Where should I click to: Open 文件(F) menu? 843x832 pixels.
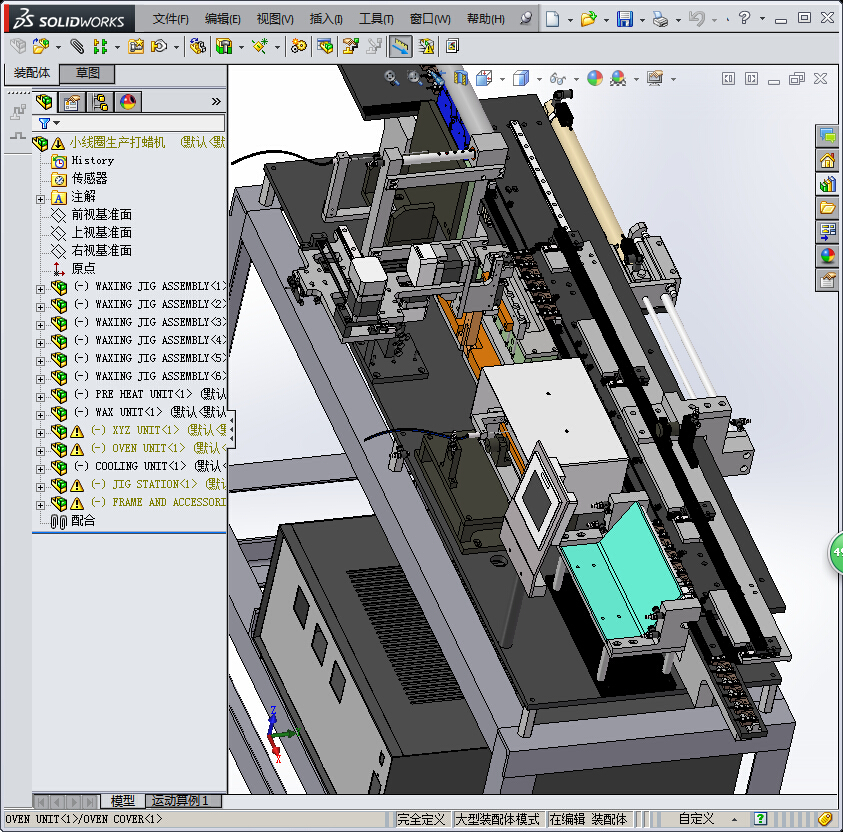(170, 19)
